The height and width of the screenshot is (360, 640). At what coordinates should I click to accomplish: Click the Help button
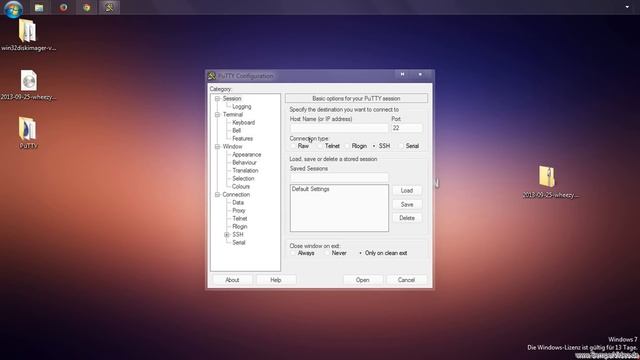coord(276,280)
